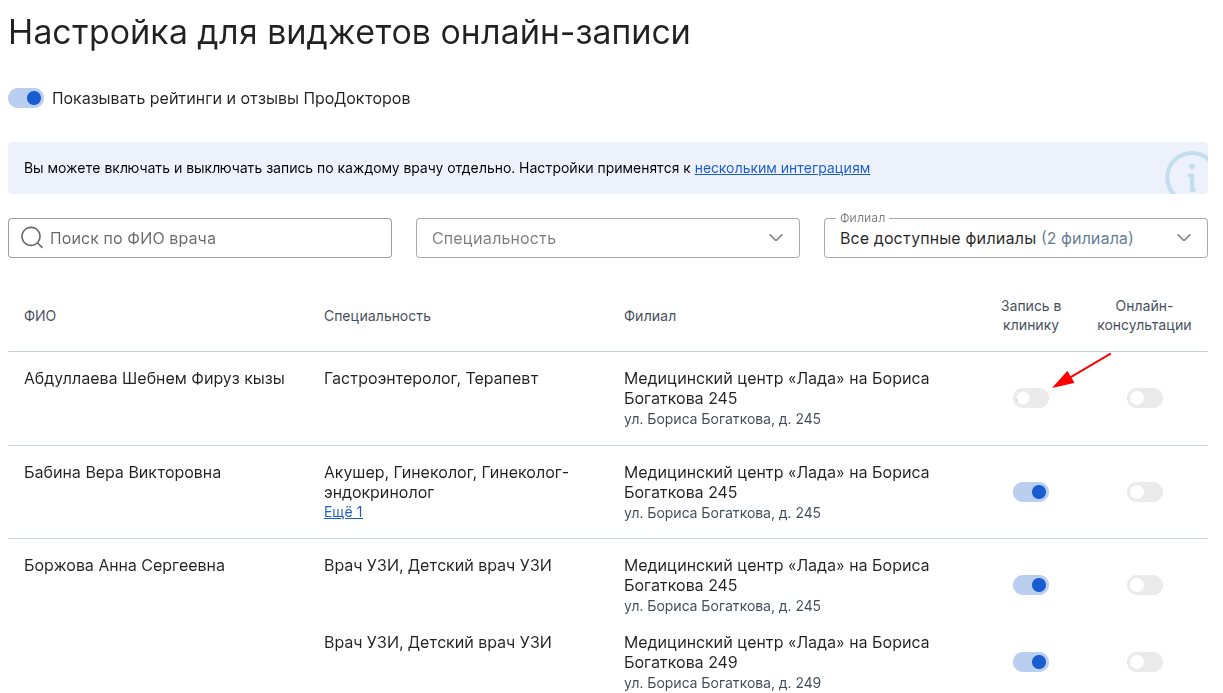Screen dimensions: 1223x693
Task: Click the ФИО column header
Action: tap(40, 316)
